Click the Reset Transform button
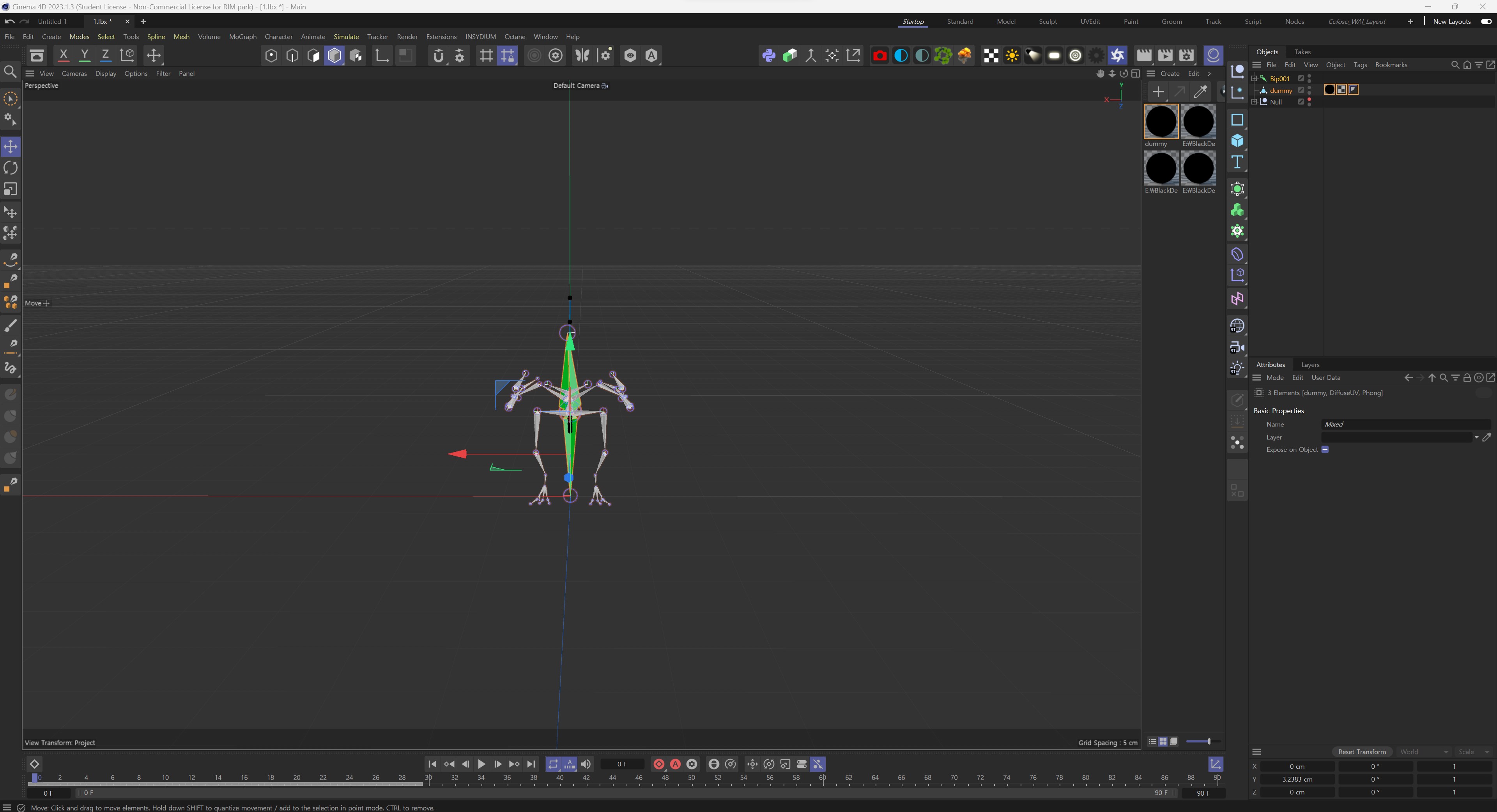This screenshot has height=812, width=1497. (x=1362, y=752)
